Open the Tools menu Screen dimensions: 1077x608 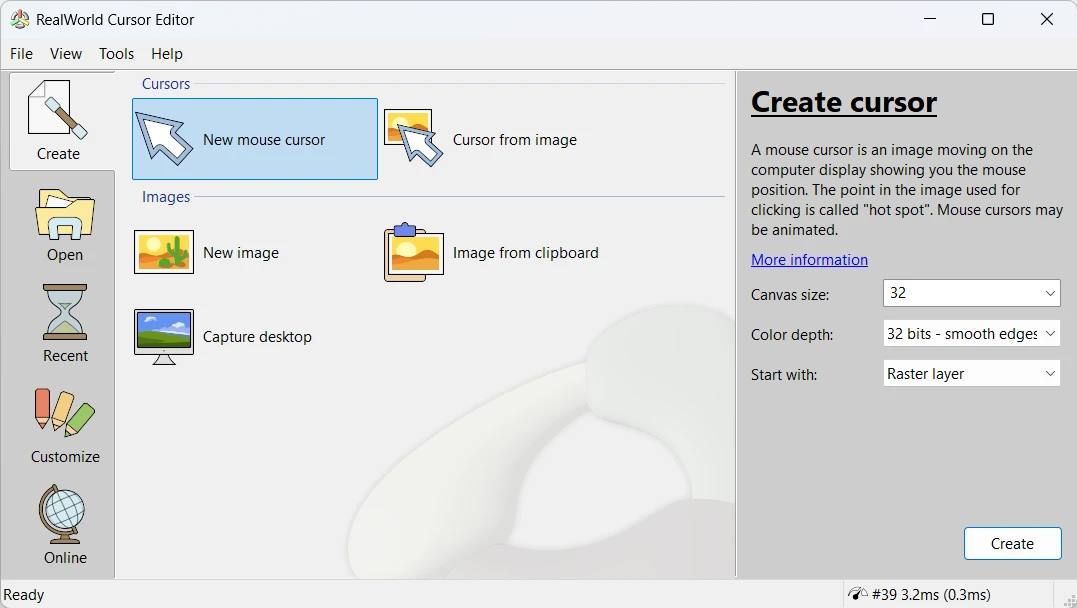(116, 54)
